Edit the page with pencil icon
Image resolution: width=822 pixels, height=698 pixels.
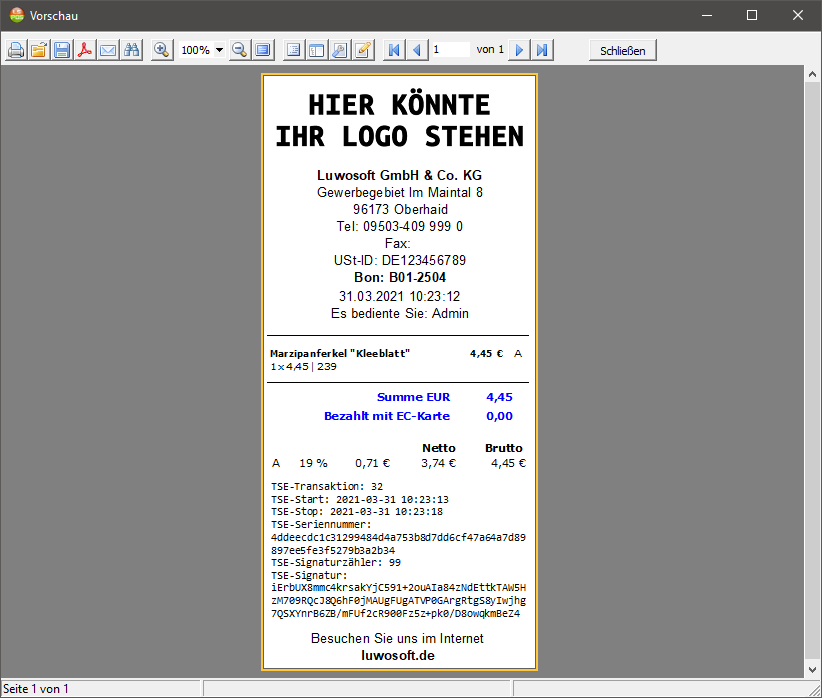363,50
